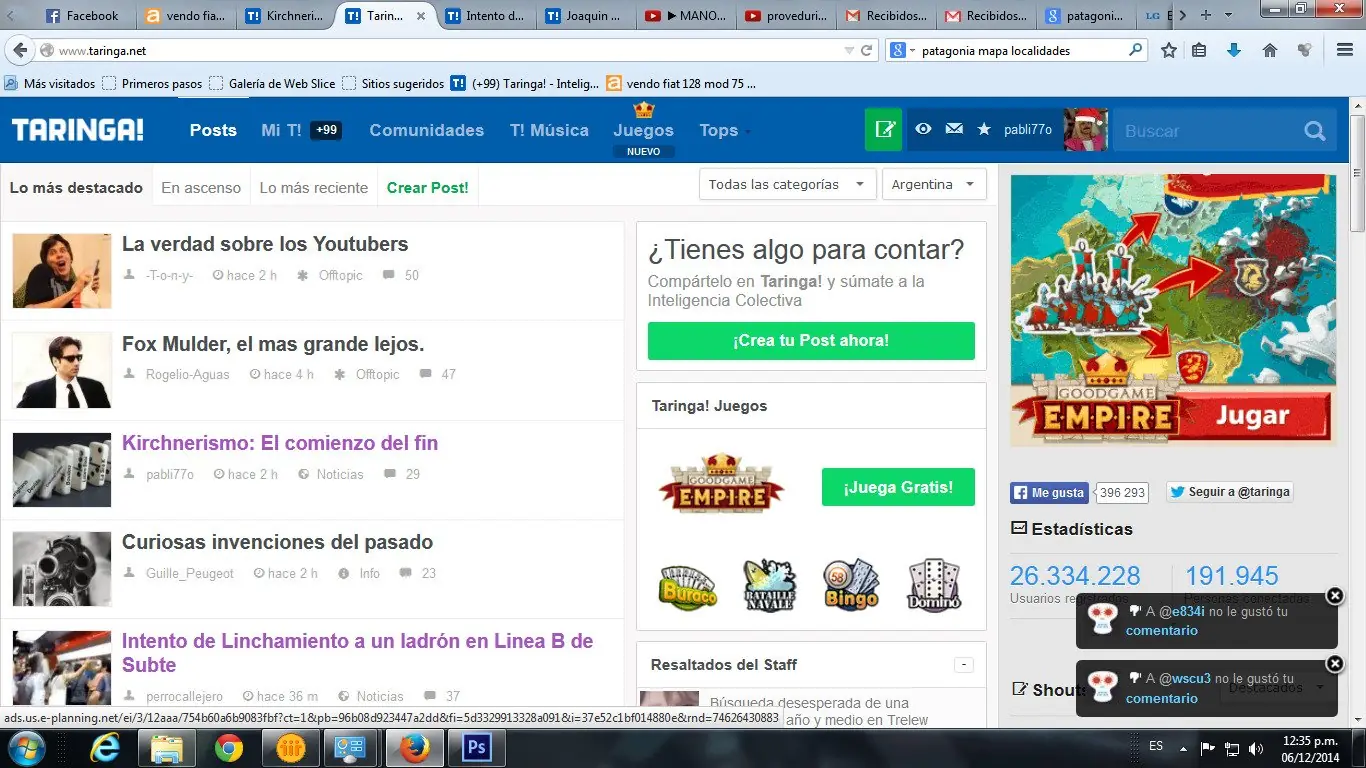Open the list-all-tabs dropdown arrow

pos(1228,15)
